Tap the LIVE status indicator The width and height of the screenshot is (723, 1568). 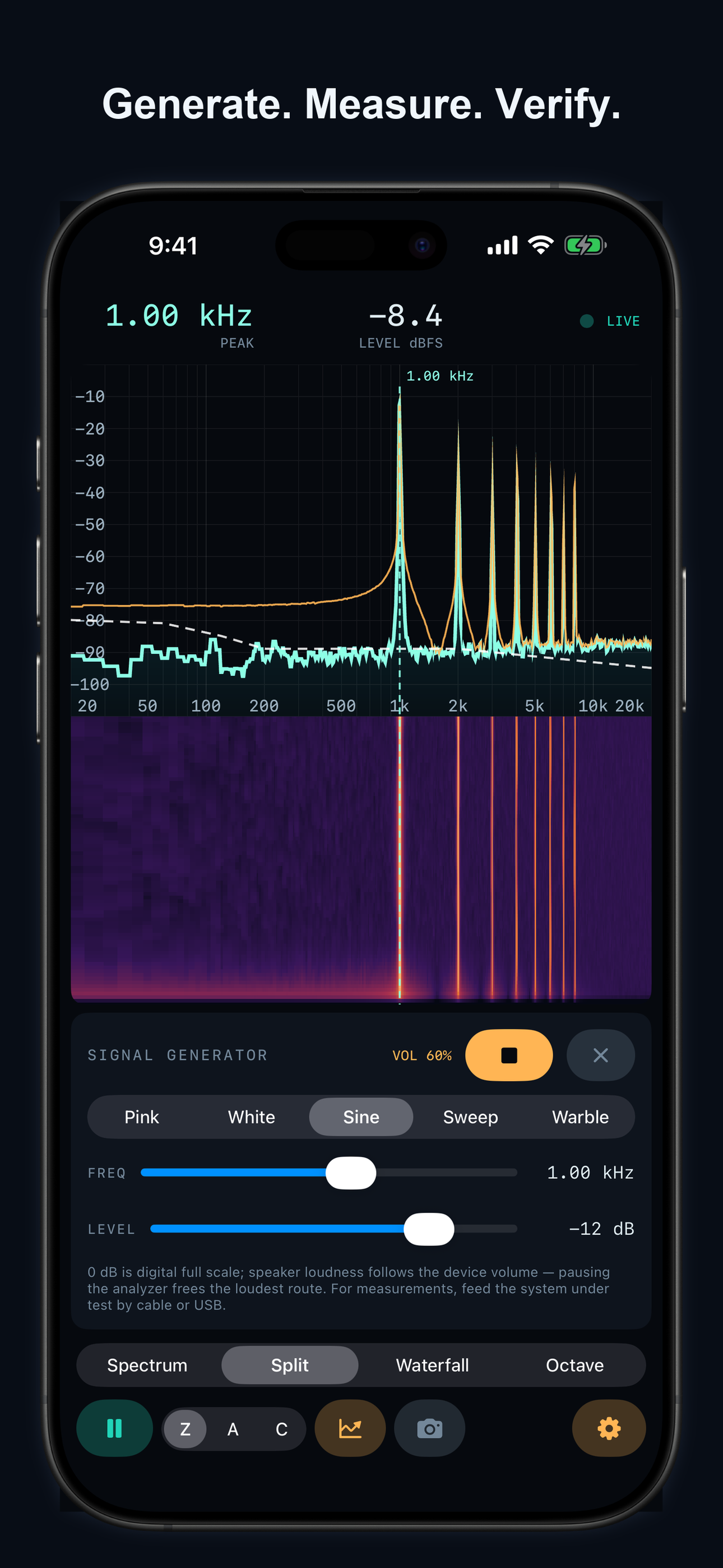coord(610,321)
